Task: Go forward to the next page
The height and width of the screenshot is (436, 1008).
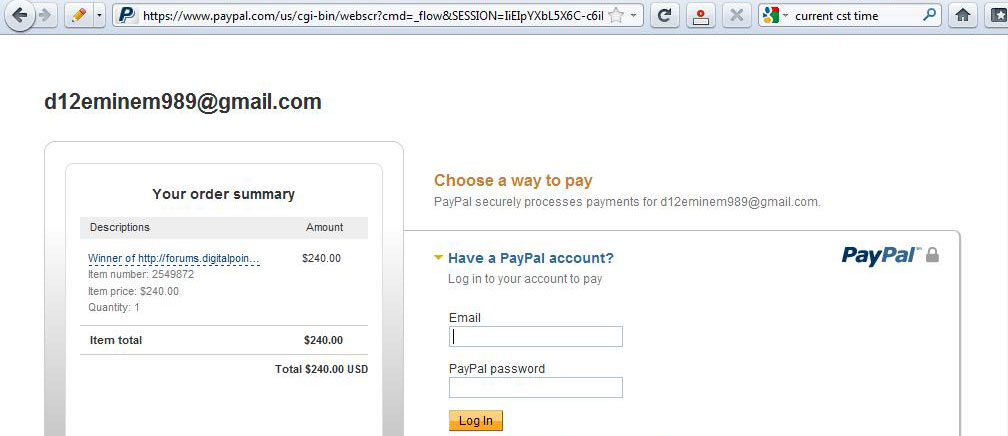Action: (x=45, y=15)
